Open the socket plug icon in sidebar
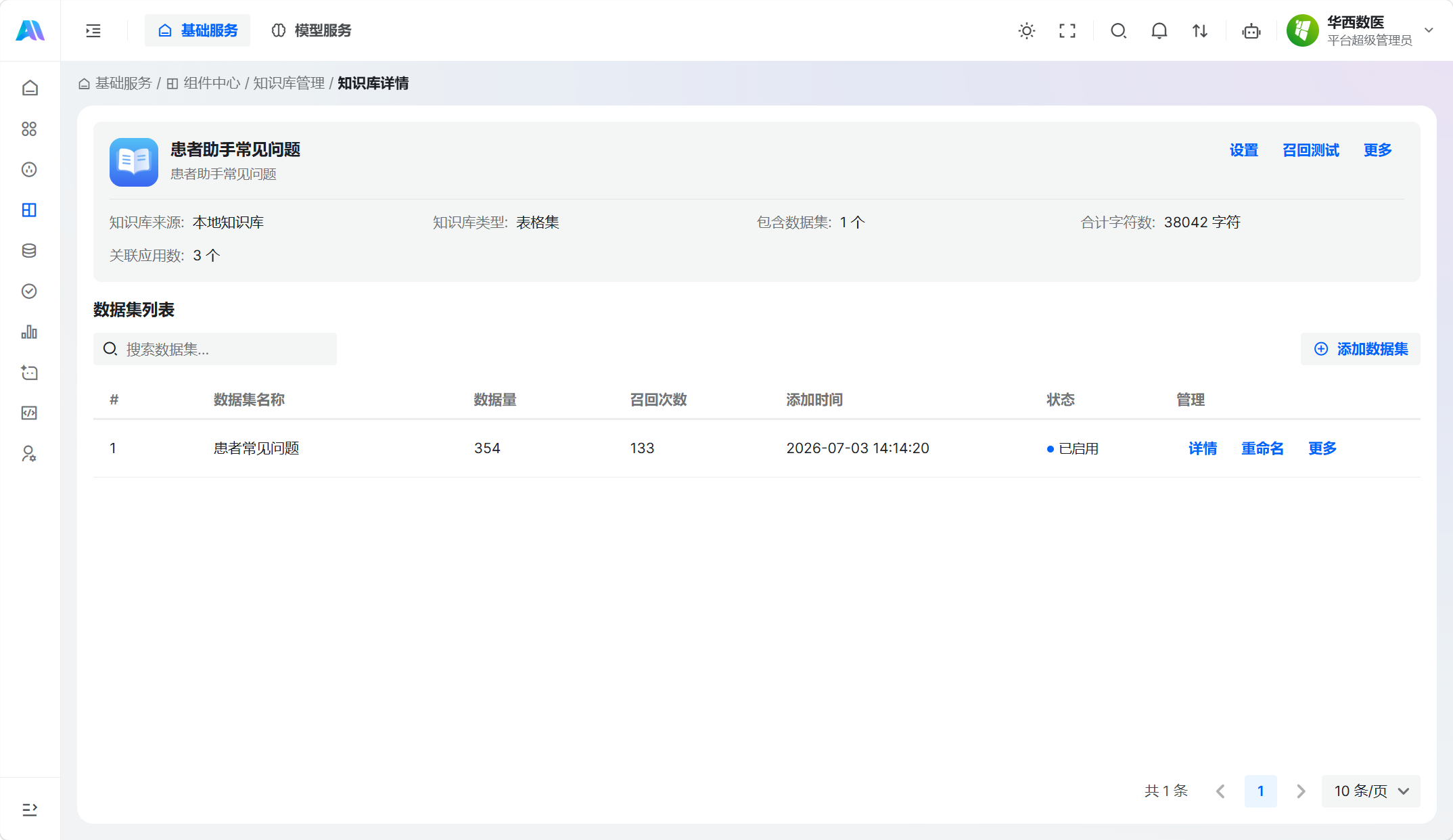 pos(29,169)
